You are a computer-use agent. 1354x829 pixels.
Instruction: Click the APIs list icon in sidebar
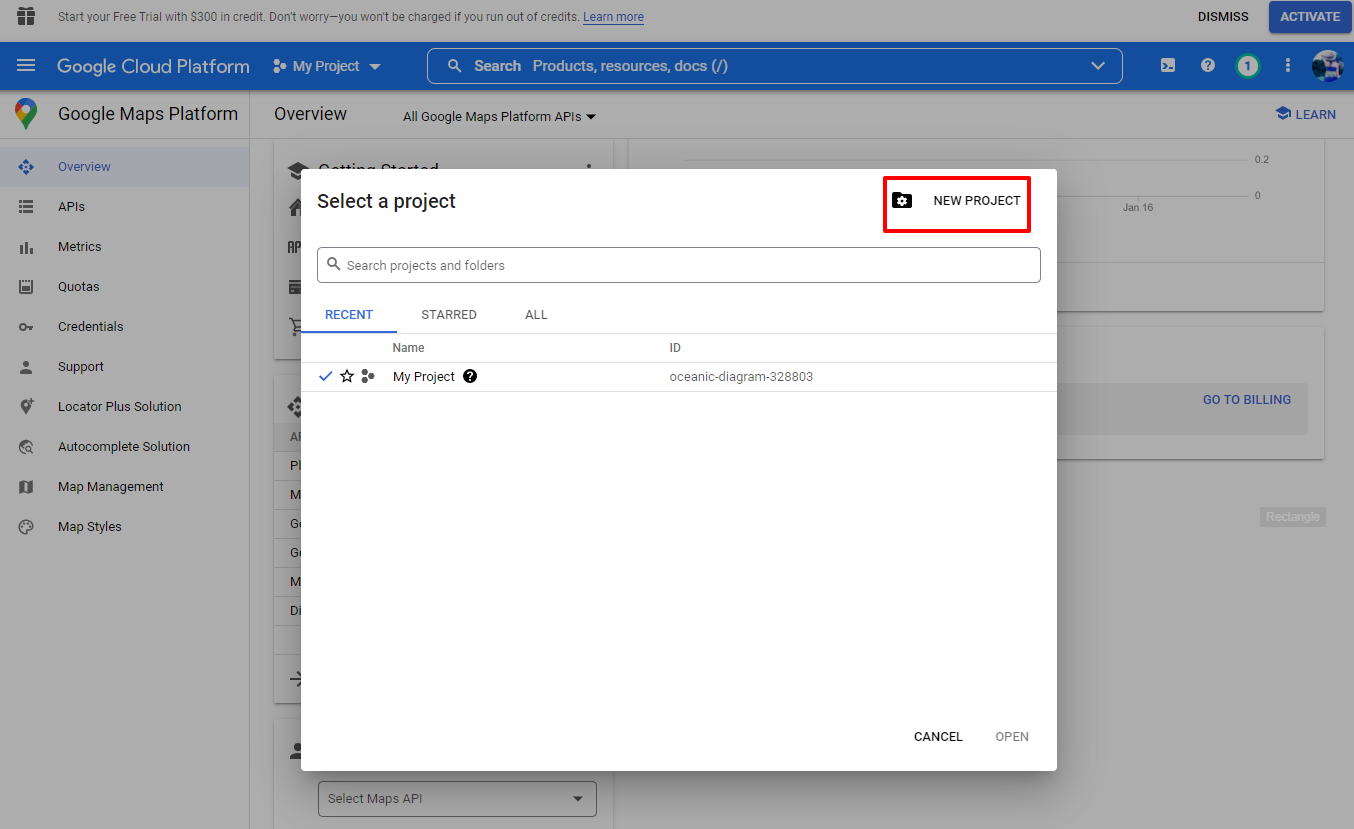pos(26,207)
